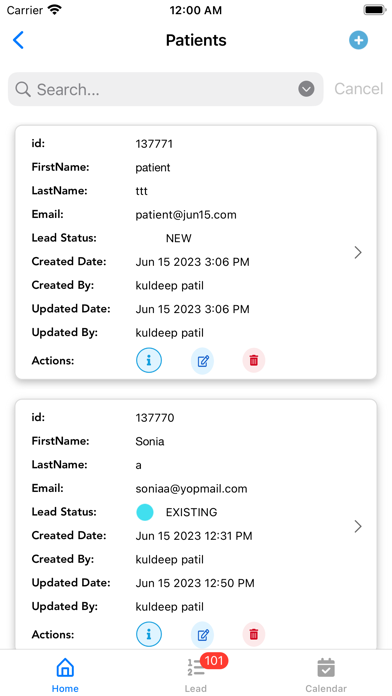Screen dimensions: 392x696
Task: Delete patient 137771 with trash icon
Action: 253,360
